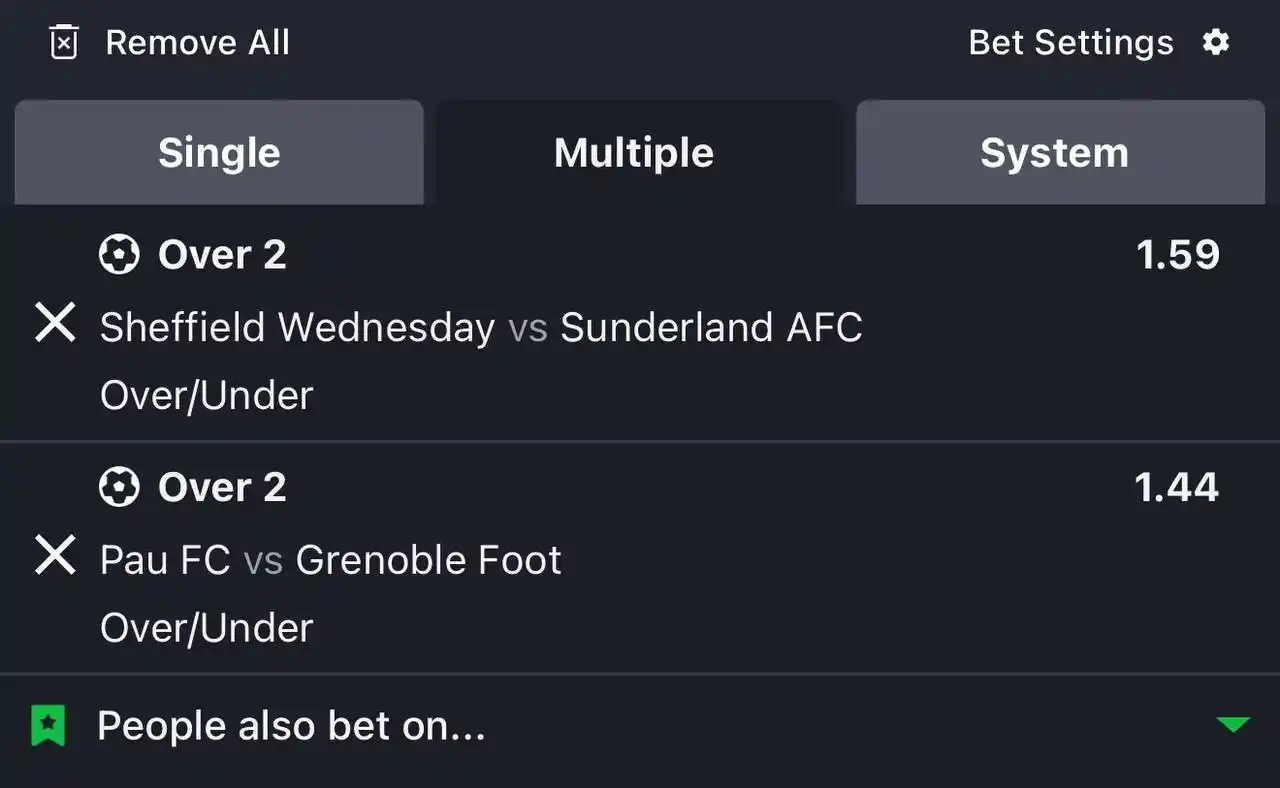
Task: Click People also bet on text
Action: 291,726
